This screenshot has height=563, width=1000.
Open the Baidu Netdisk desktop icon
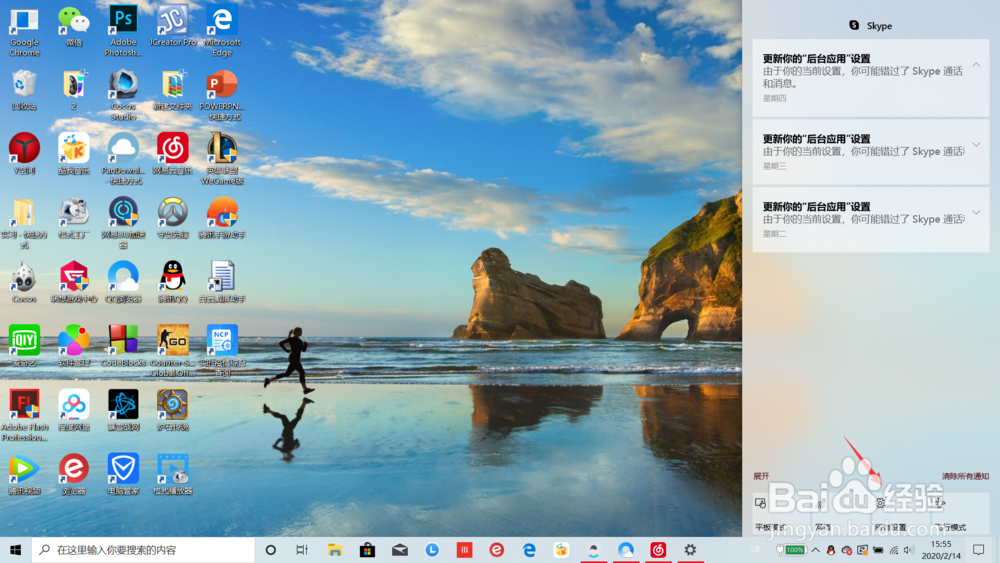(x=73, y=411)
